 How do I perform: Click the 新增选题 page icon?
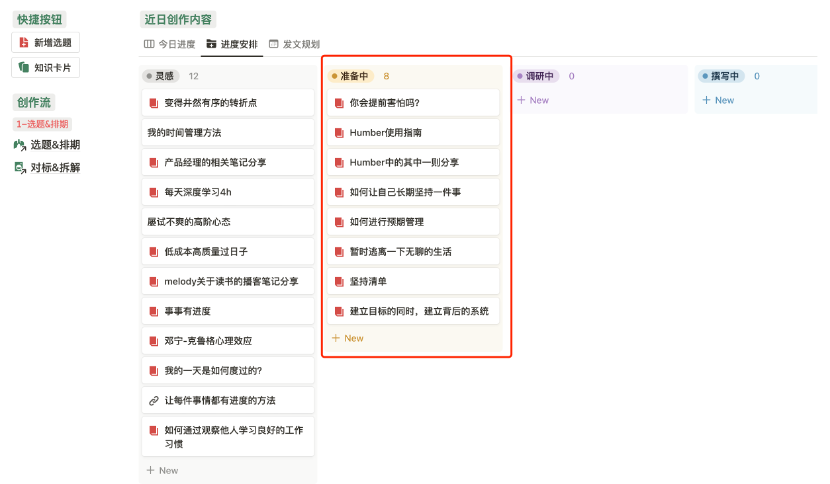click(x=24, y=42)
